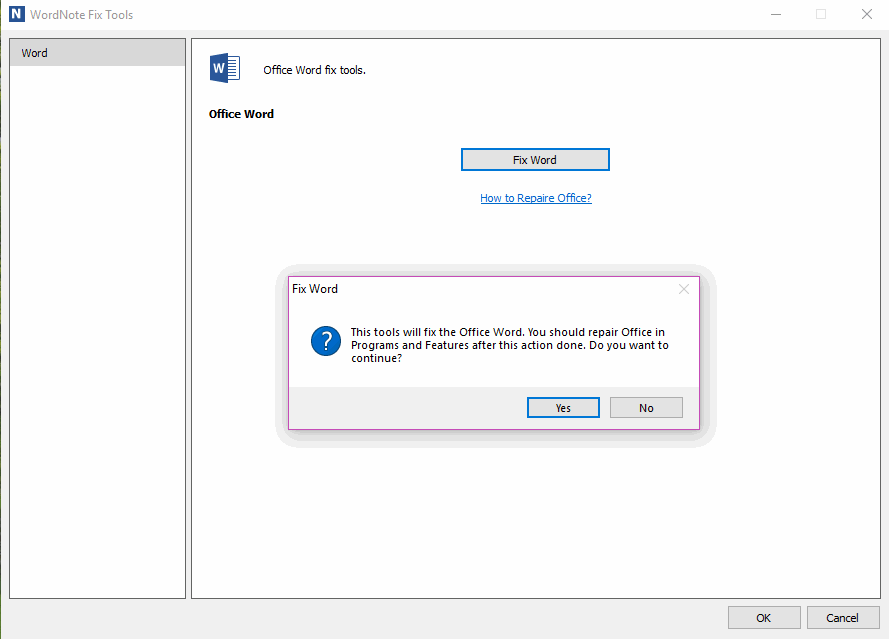Click the OK button

coord(764,617)
